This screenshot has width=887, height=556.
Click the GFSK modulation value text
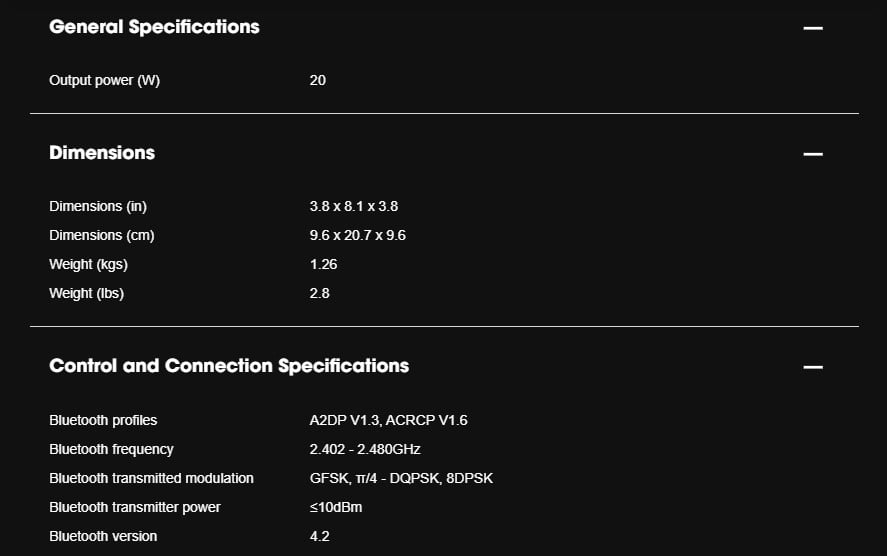[401, 479]
